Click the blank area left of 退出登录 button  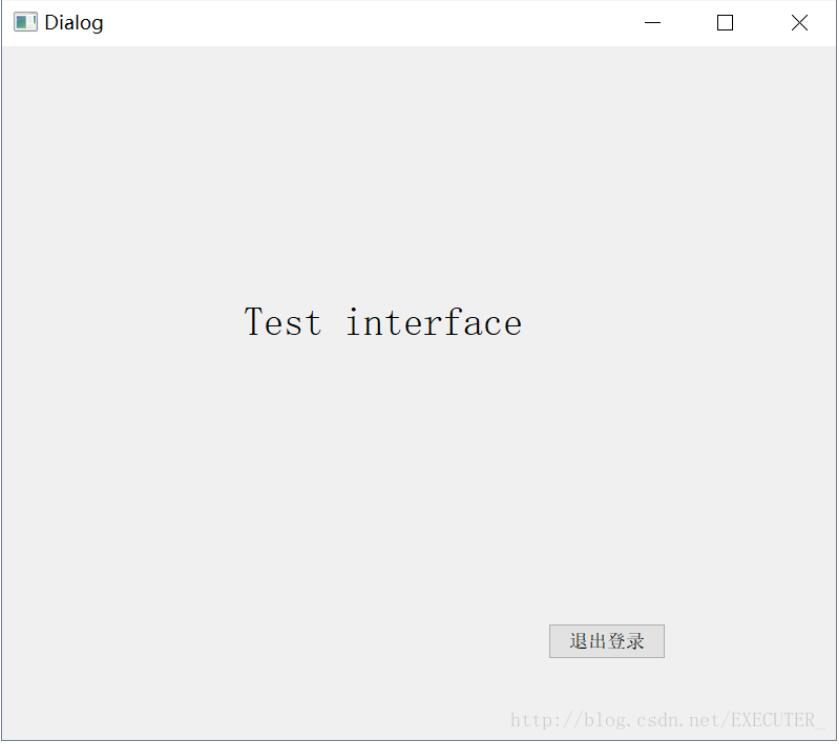[x=350, y=642]
